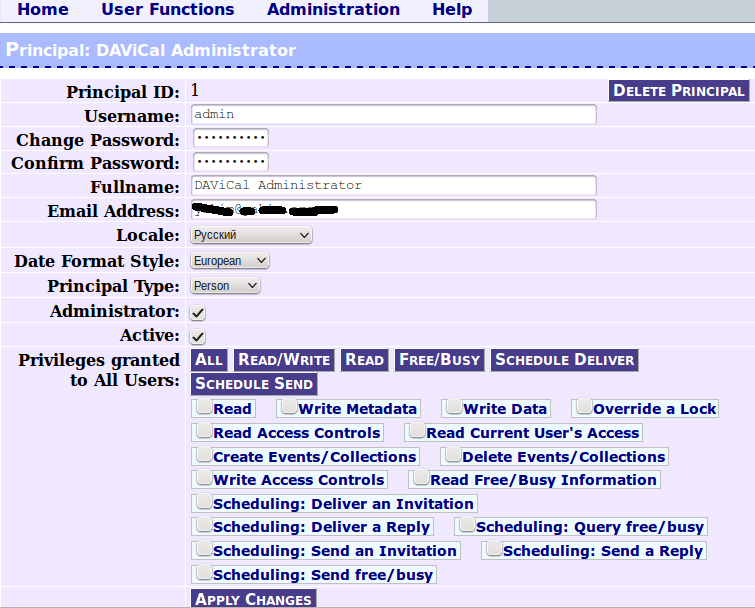Open the Locale dropdown showing Русский
Image resolution: width=755 pixels, height=608 pixels.
251,235
